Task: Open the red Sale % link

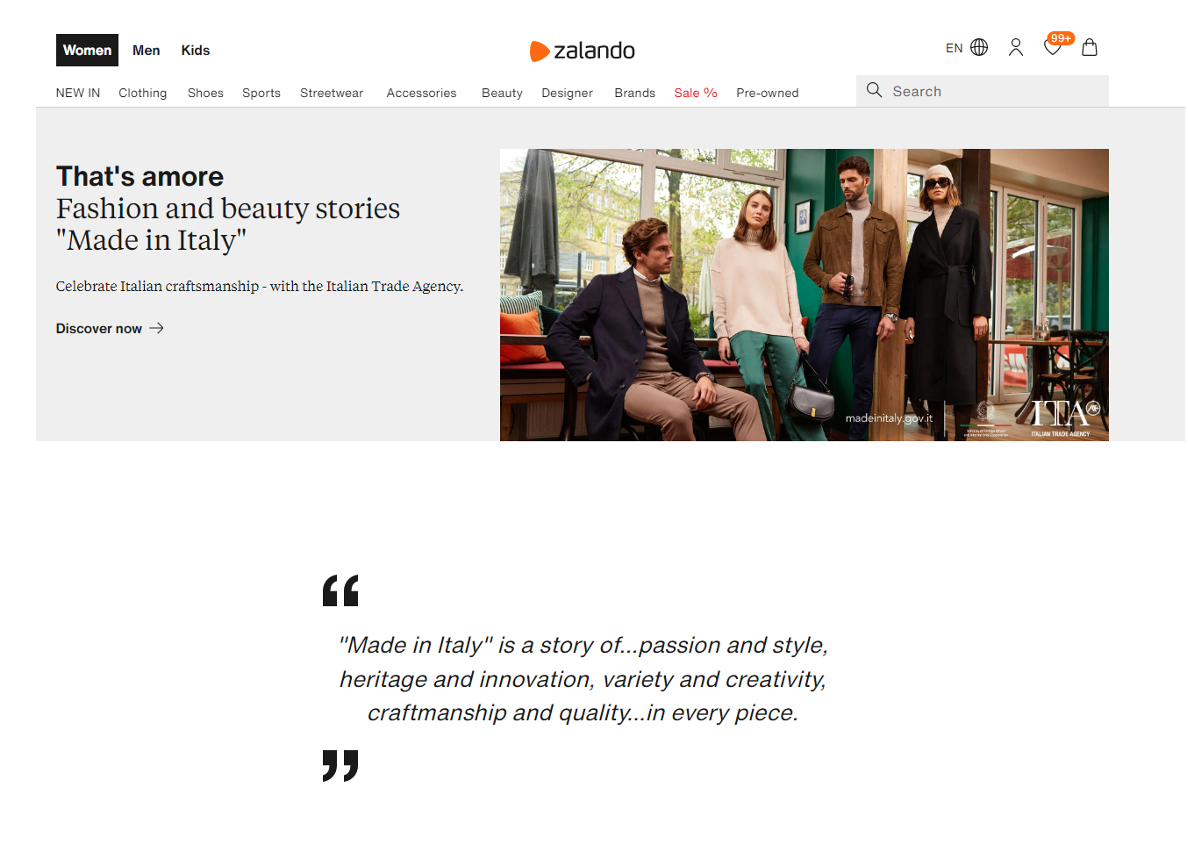Action: [x=695, y=93]
